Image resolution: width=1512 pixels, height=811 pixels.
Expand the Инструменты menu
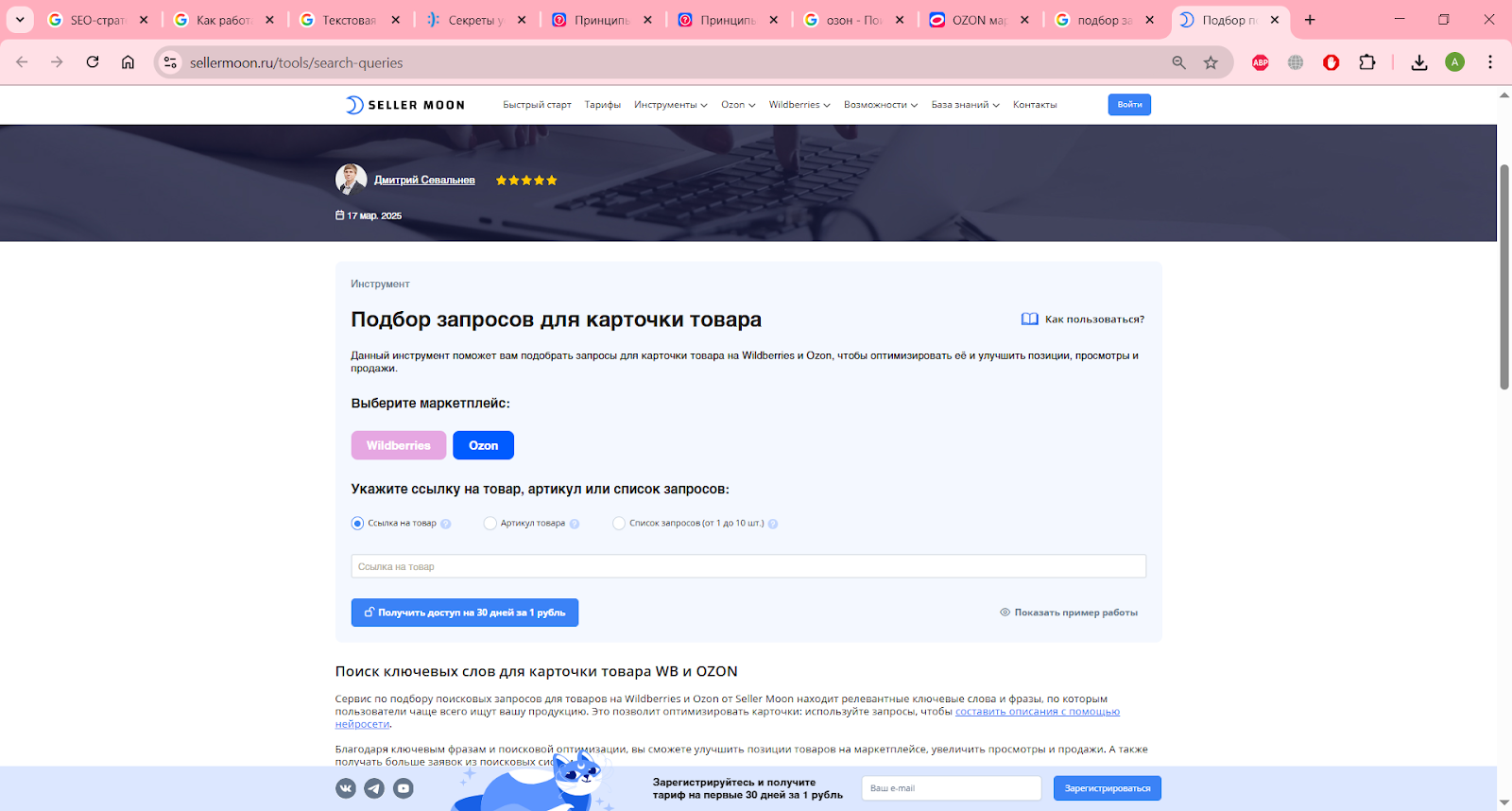click(x=671, y=105)
